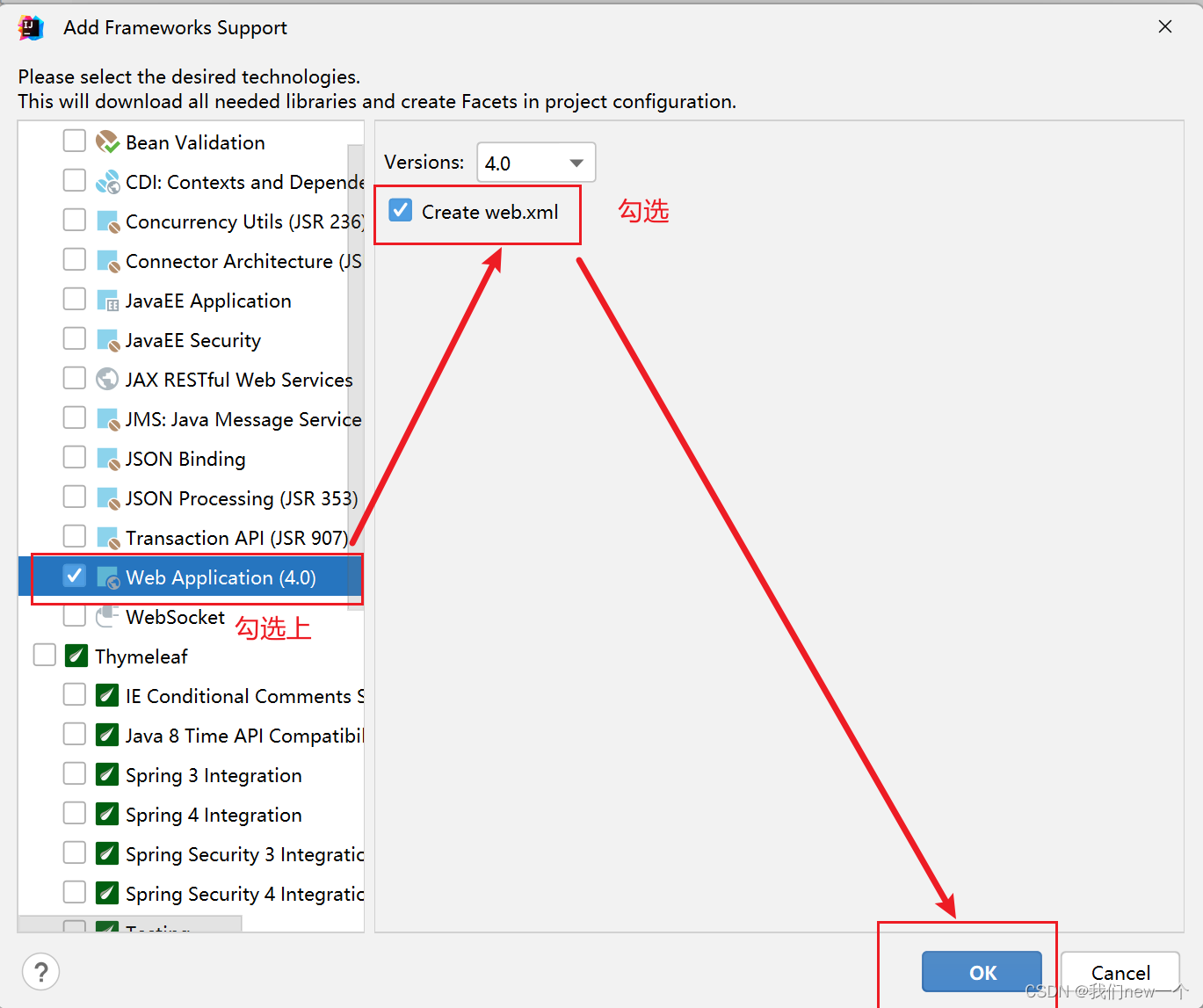Check the Connector Architecture checkbox
Image resolution: width=1203 pixels, height=1008 pixels.
click(75, 259)
